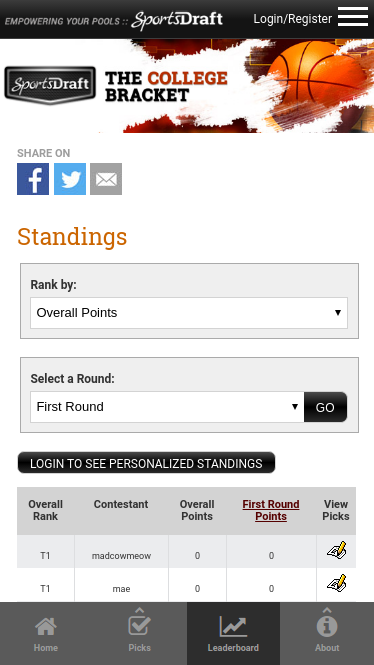Image resolution: width=374 pixels, height=665 pixels.
Task: Click the Login/Register link
Action: 293,19
